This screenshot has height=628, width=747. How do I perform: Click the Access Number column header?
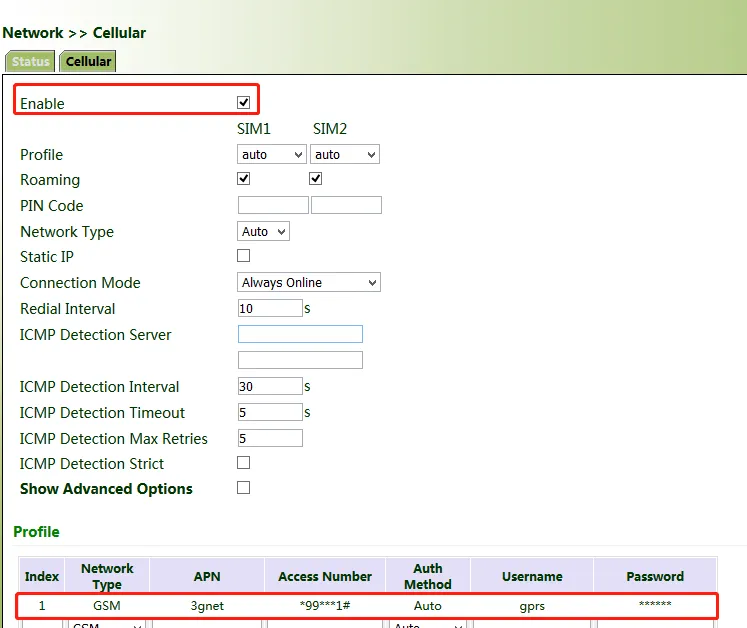325,576
